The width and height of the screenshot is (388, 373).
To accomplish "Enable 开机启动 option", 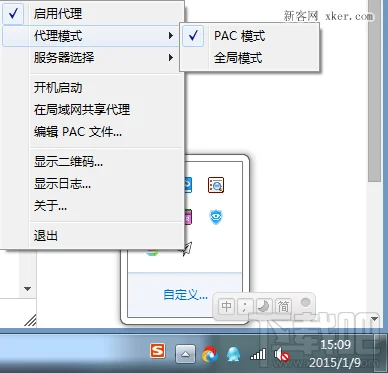I will pos(93,88).
